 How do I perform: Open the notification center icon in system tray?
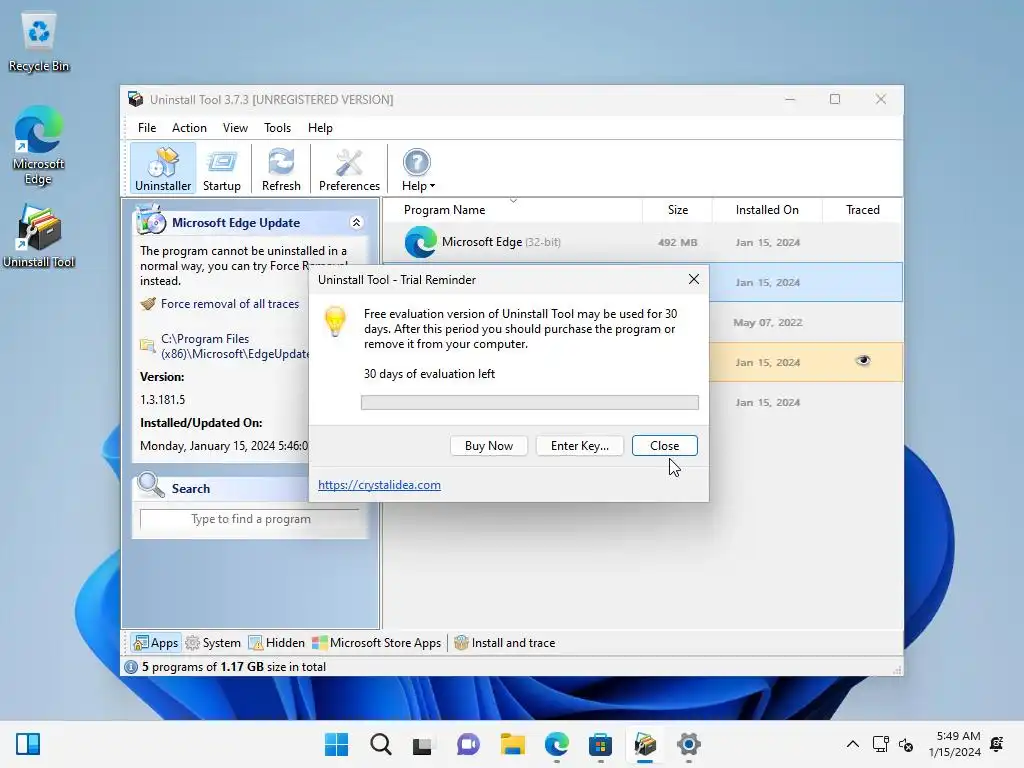coord(997,744)
